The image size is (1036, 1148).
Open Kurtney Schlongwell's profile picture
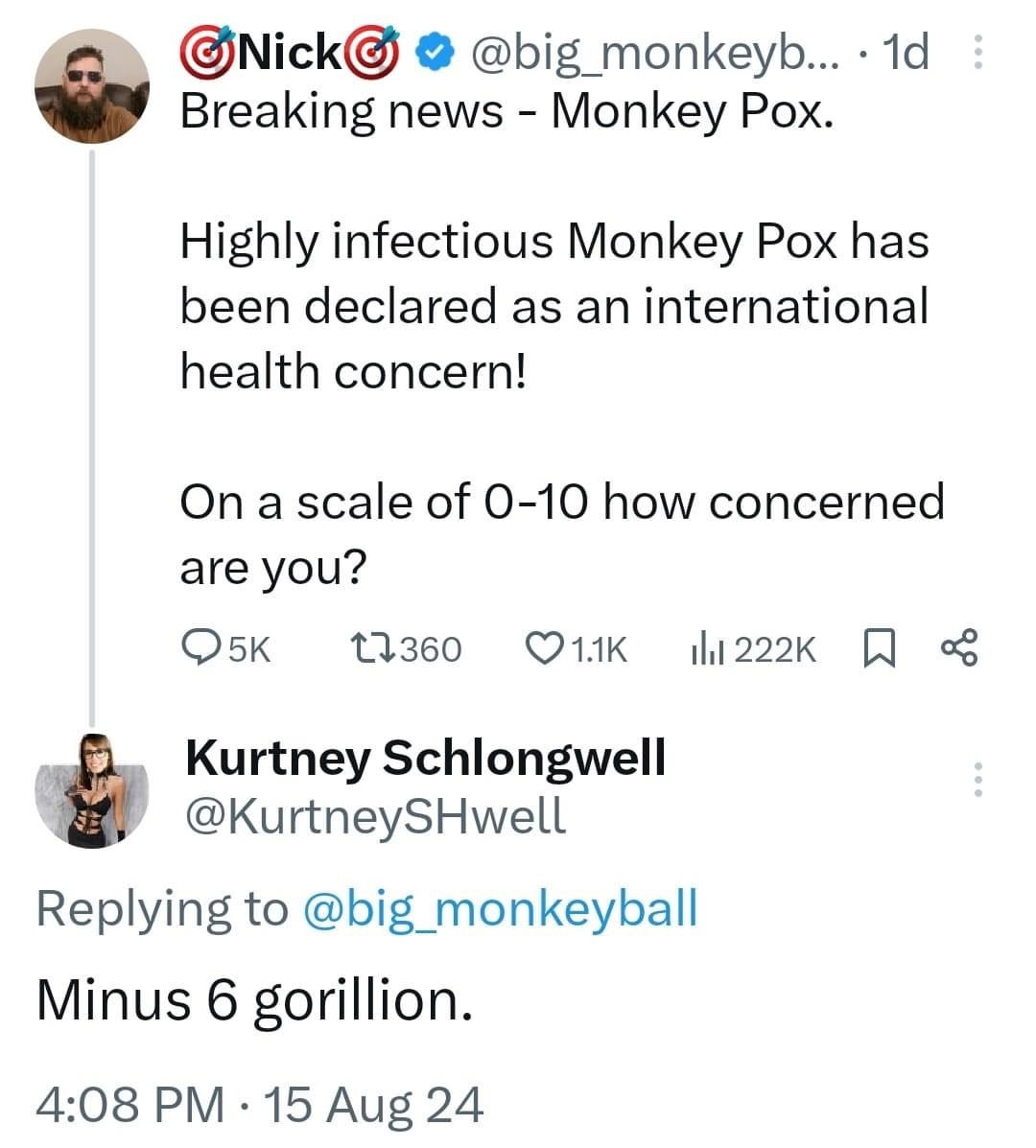(x=93, y=790)
